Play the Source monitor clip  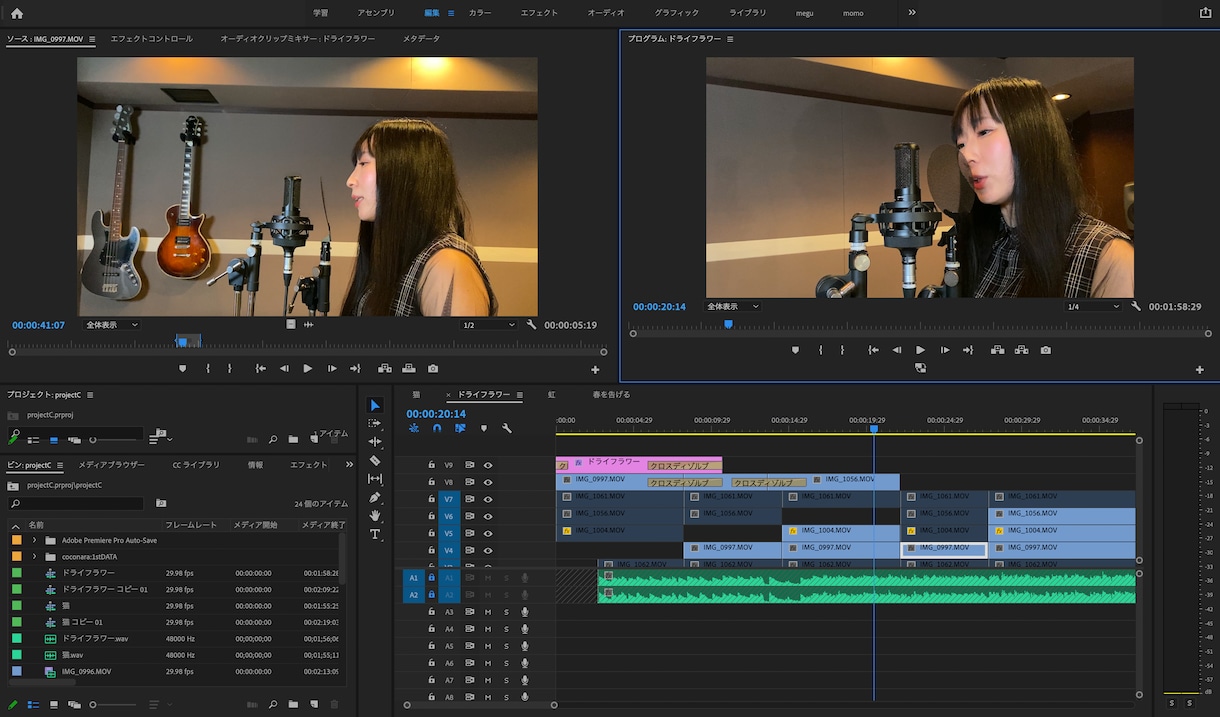(x=308, y=368)
